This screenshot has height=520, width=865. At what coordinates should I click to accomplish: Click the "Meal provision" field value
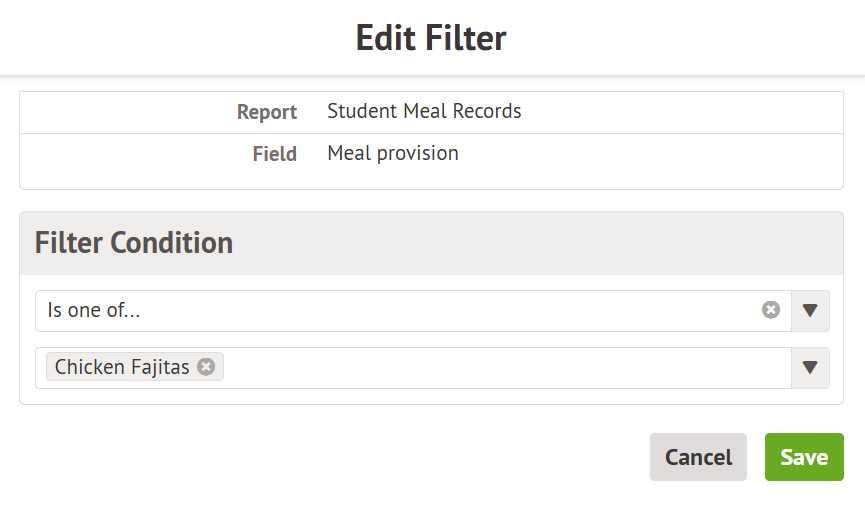point(393,153)
